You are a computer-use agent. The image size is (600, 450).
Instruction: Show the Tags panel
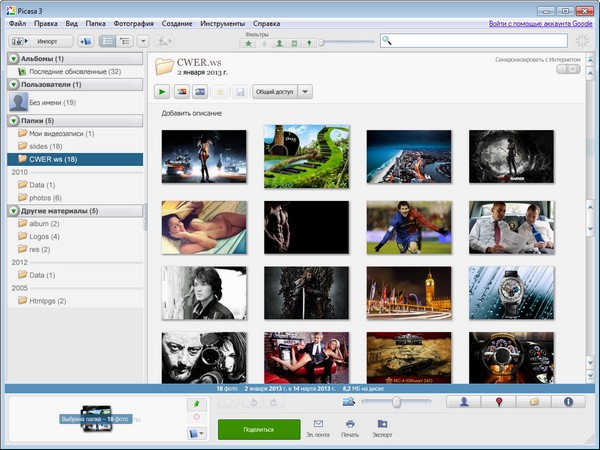coord(533,401)
